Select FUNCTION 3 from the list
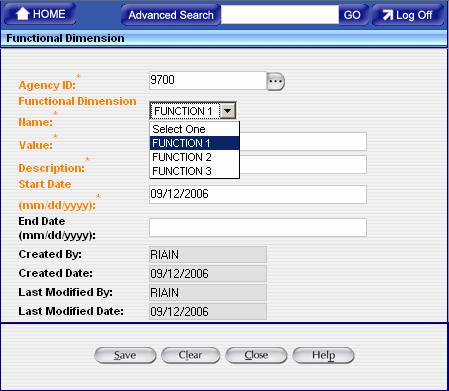Viewport: 449px width, 391px height. click(x=195, y=171)
